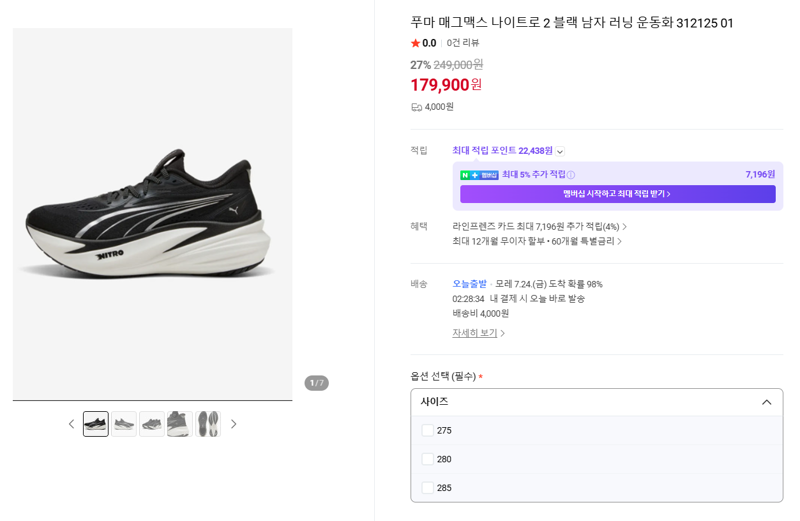Image resolution: width=800 pixels, height=521 pixels.
Task: Open the 0건 리뷰 link
Action: 463,43
